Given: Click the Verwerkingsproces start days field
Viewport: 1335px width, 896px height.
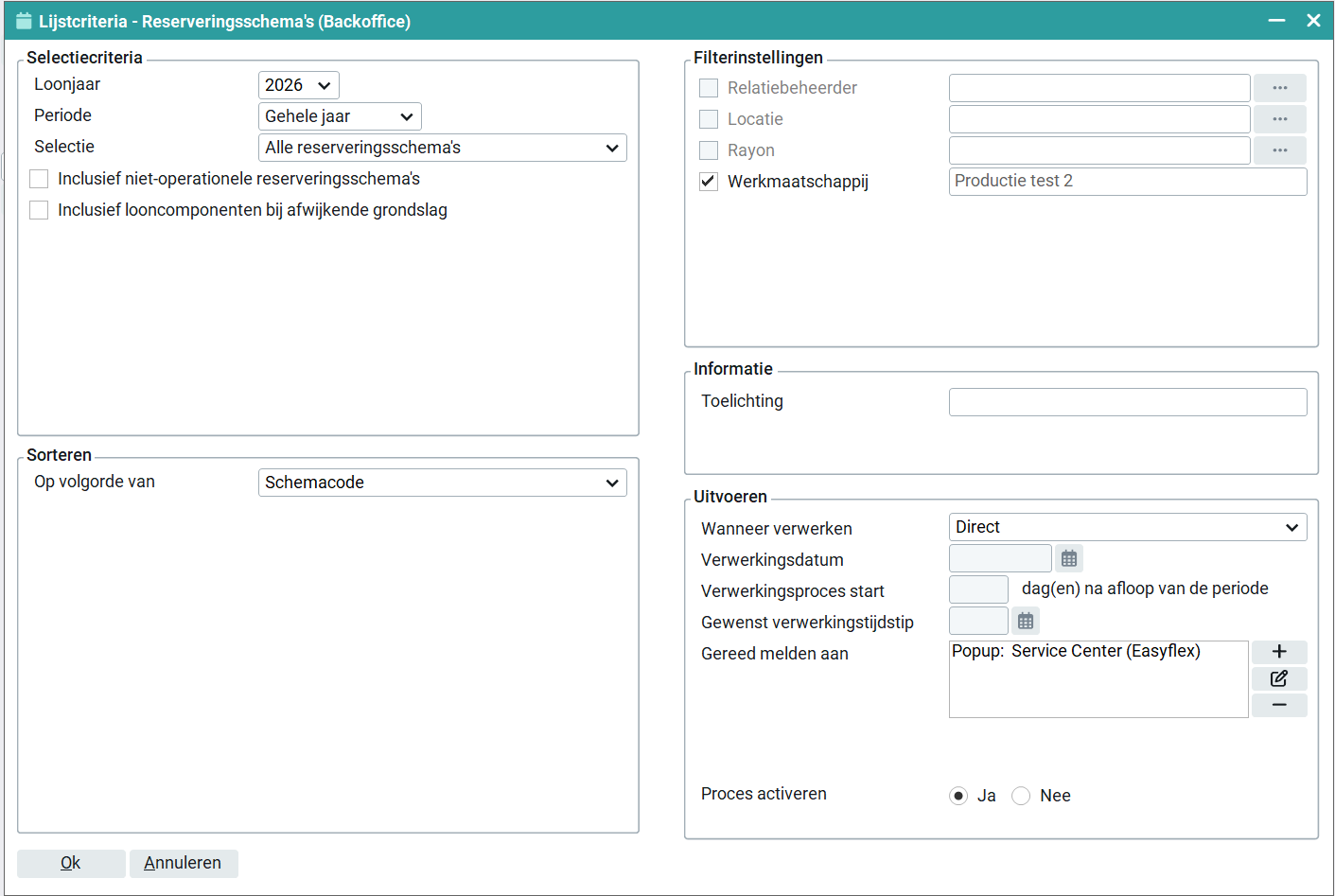Looking at the screenshot, I should (978, 589).
